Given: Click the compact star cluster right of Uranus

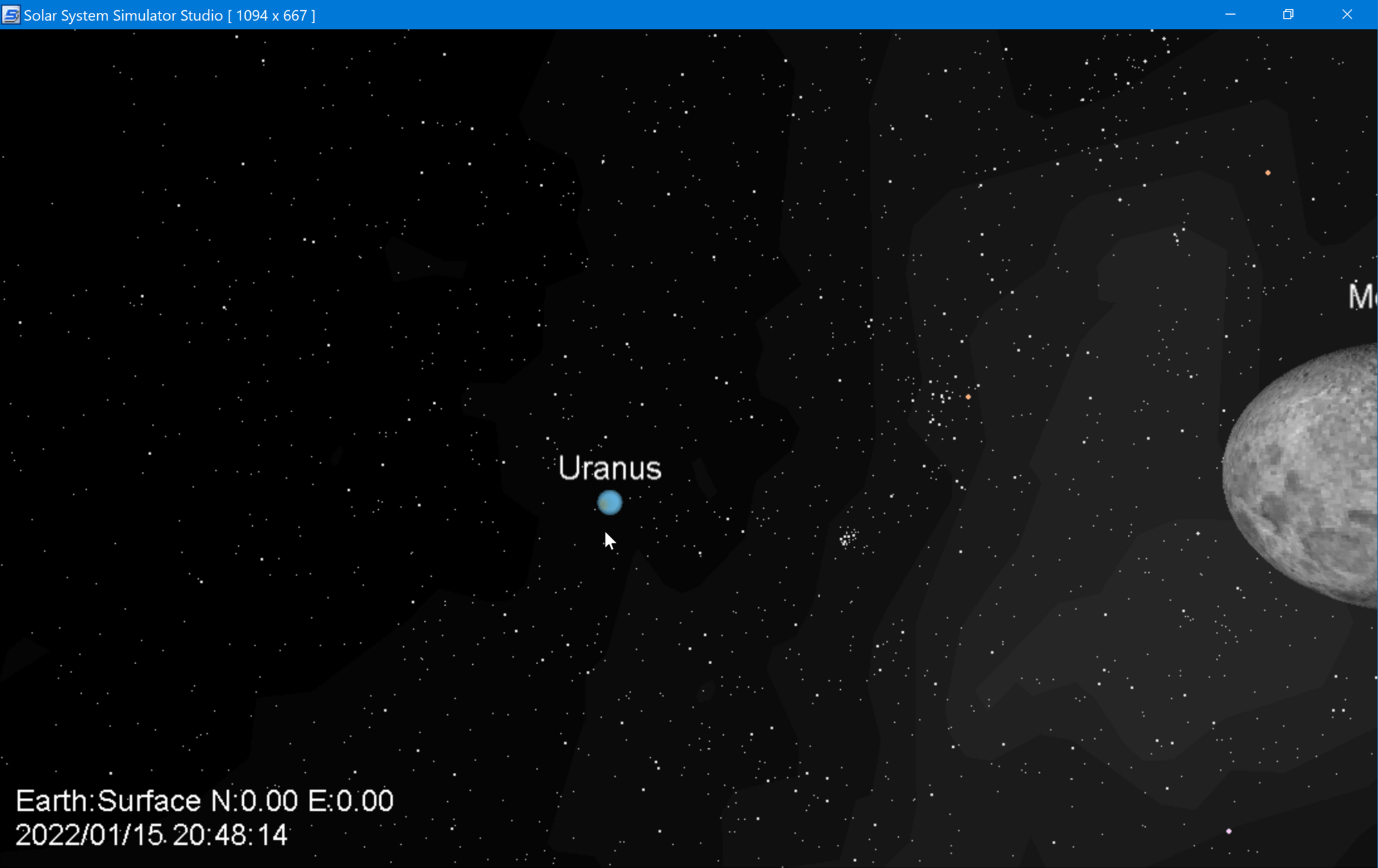Looking at the screenshot, I should coord(848,538).
